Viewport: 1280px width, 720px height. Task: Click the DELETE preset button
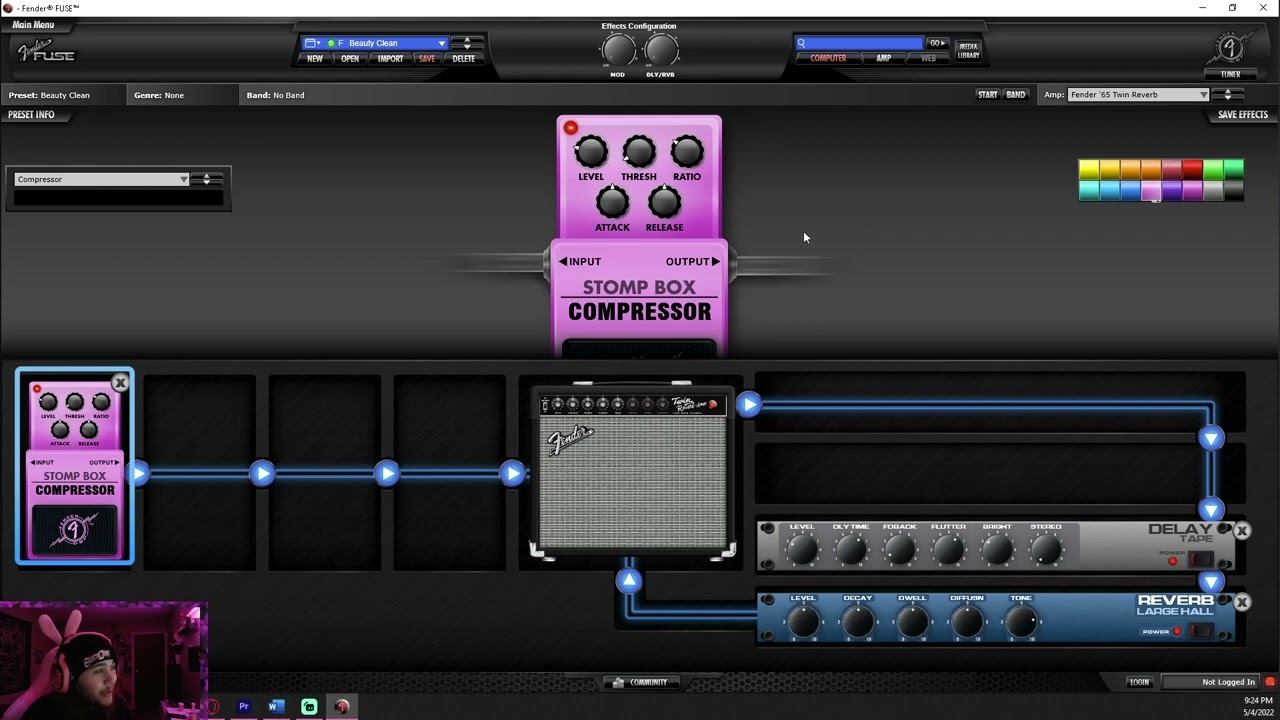click(463, 59)
